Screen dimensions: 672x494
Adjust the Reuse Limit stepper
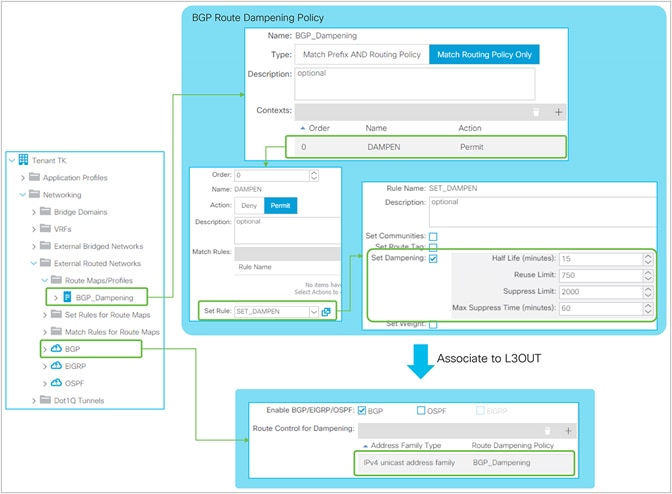click(648, 275)
